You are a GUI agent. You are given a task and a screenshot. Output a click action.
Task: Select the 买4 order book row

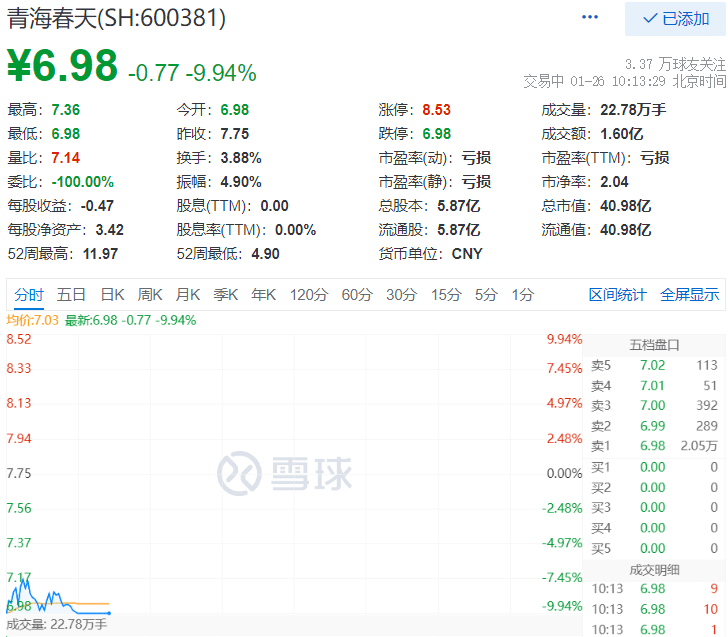(654, 528)
